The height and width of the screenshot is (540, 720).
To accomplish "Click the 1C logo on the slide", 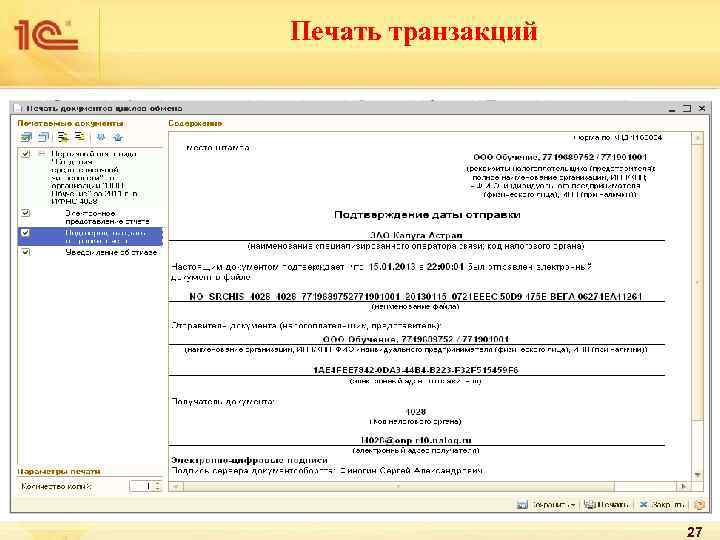I will click(x=46, y=34).
